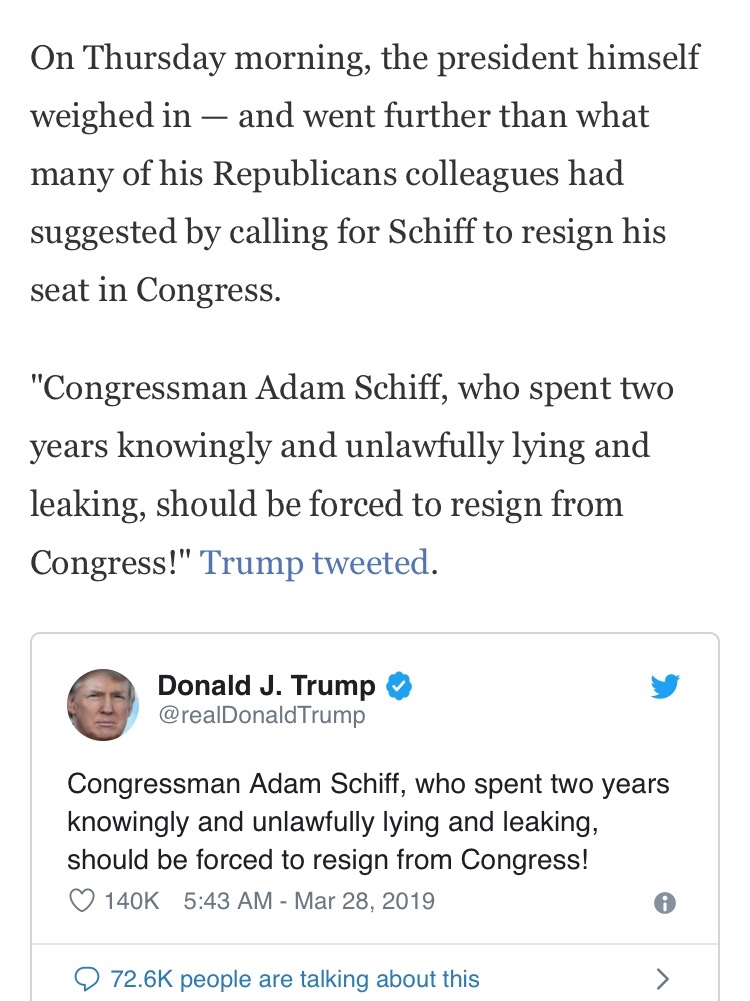Screen dimensions: 750x1001
Task: Click the embedded tweet's body text
Action: coord(368,821)
